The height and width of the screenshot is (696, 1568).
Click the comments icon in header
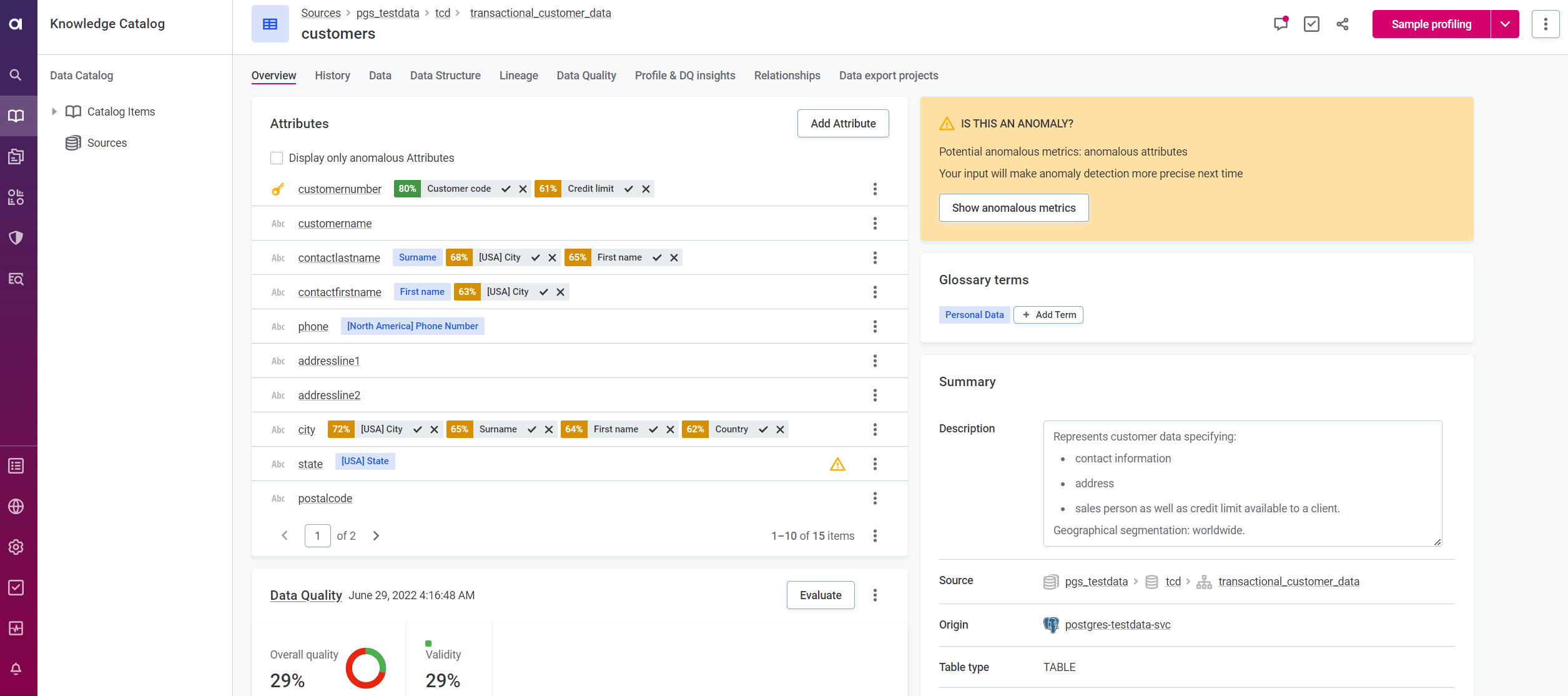1281,24
